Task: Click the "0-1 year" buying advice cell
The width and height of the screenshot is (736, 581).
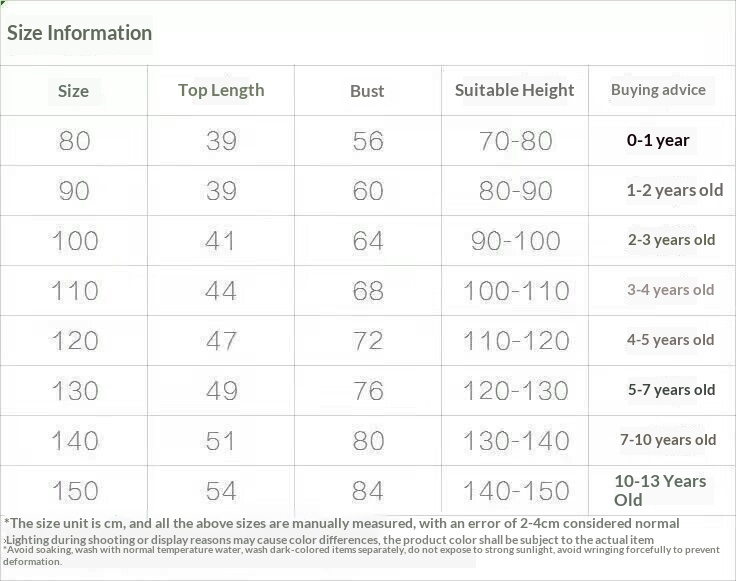Action: tap(658, 140)
